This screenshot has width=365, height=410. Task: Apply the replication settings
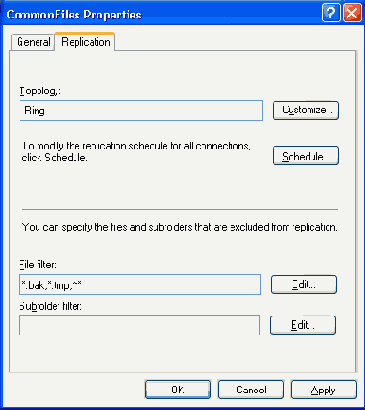click(x=324, y=390)
